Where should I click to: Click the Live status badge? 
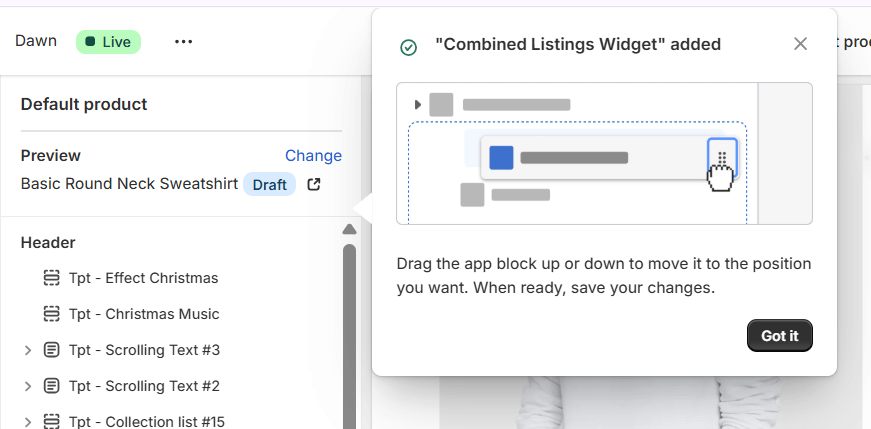(x=109, y=42)
